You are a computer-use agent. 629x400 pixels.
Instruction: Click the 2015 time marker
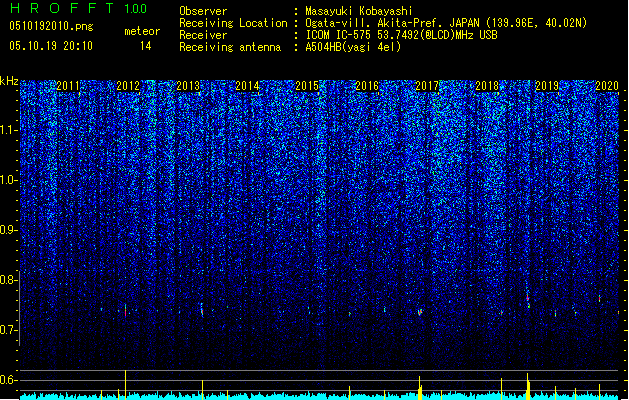pos(307,86)
